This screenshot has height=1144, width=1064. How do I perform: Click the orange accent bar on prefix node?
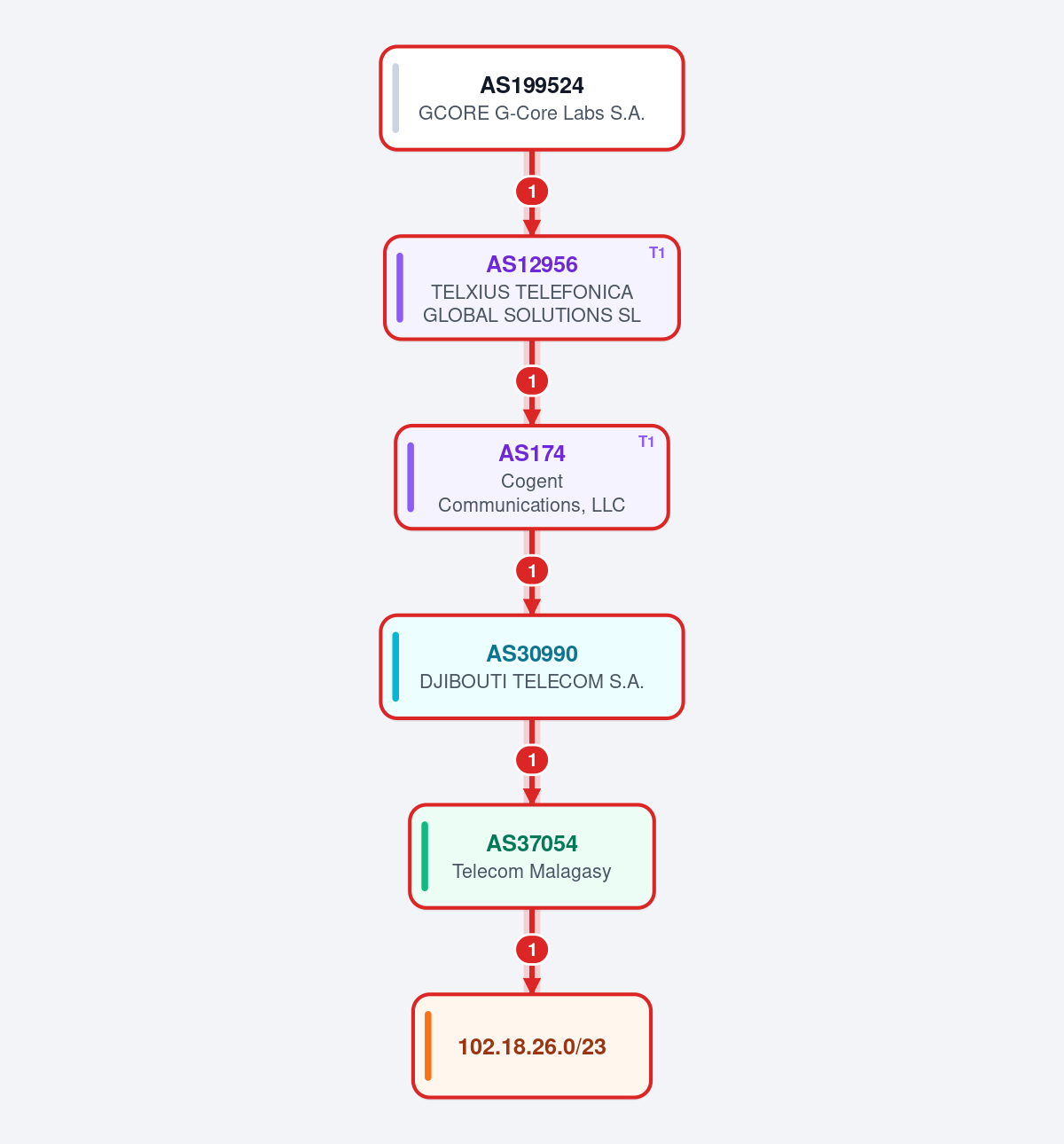pyautogui.click(x=428, y=1046)
